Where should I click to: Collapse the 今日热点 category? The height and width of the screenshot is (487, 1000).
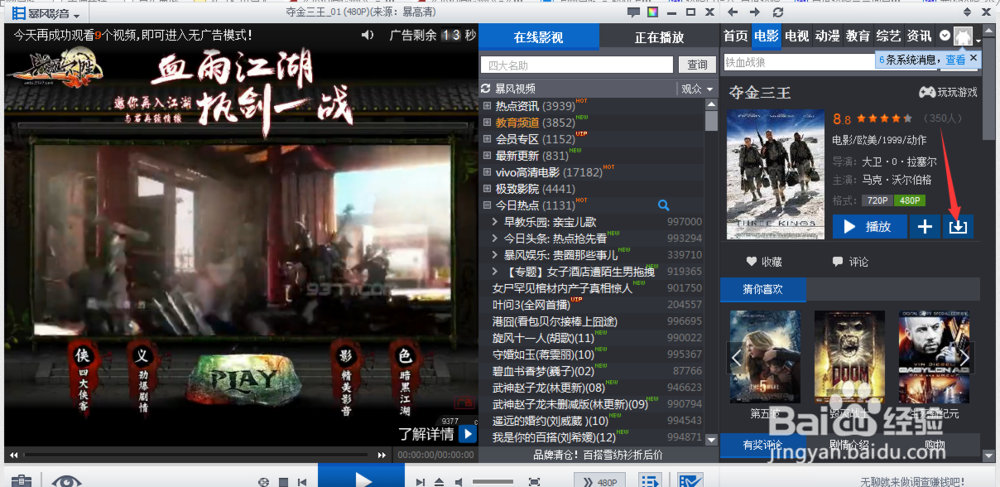(x=487, y=205)
